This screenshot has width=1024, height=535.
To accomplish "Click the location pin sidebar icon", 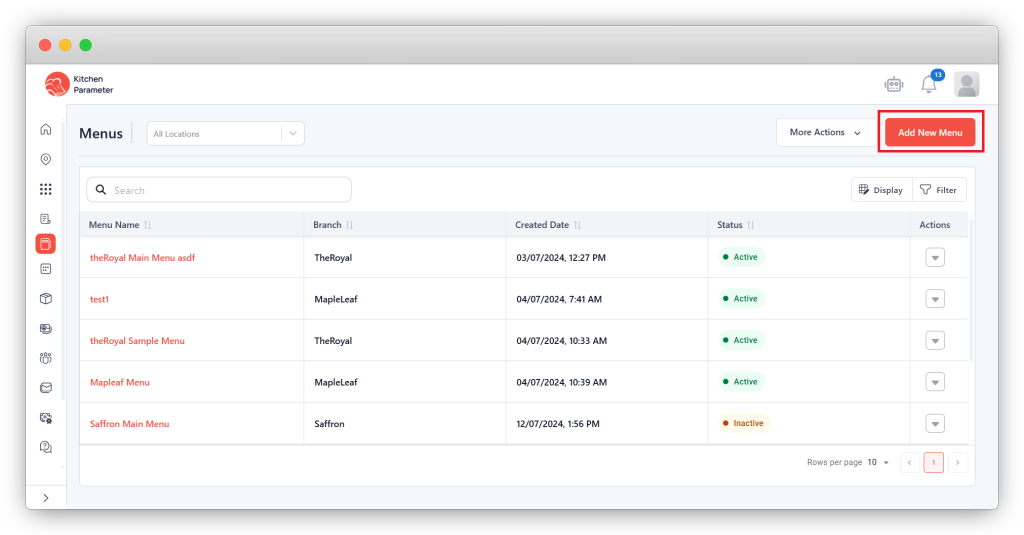I will (x=45, y=159).
